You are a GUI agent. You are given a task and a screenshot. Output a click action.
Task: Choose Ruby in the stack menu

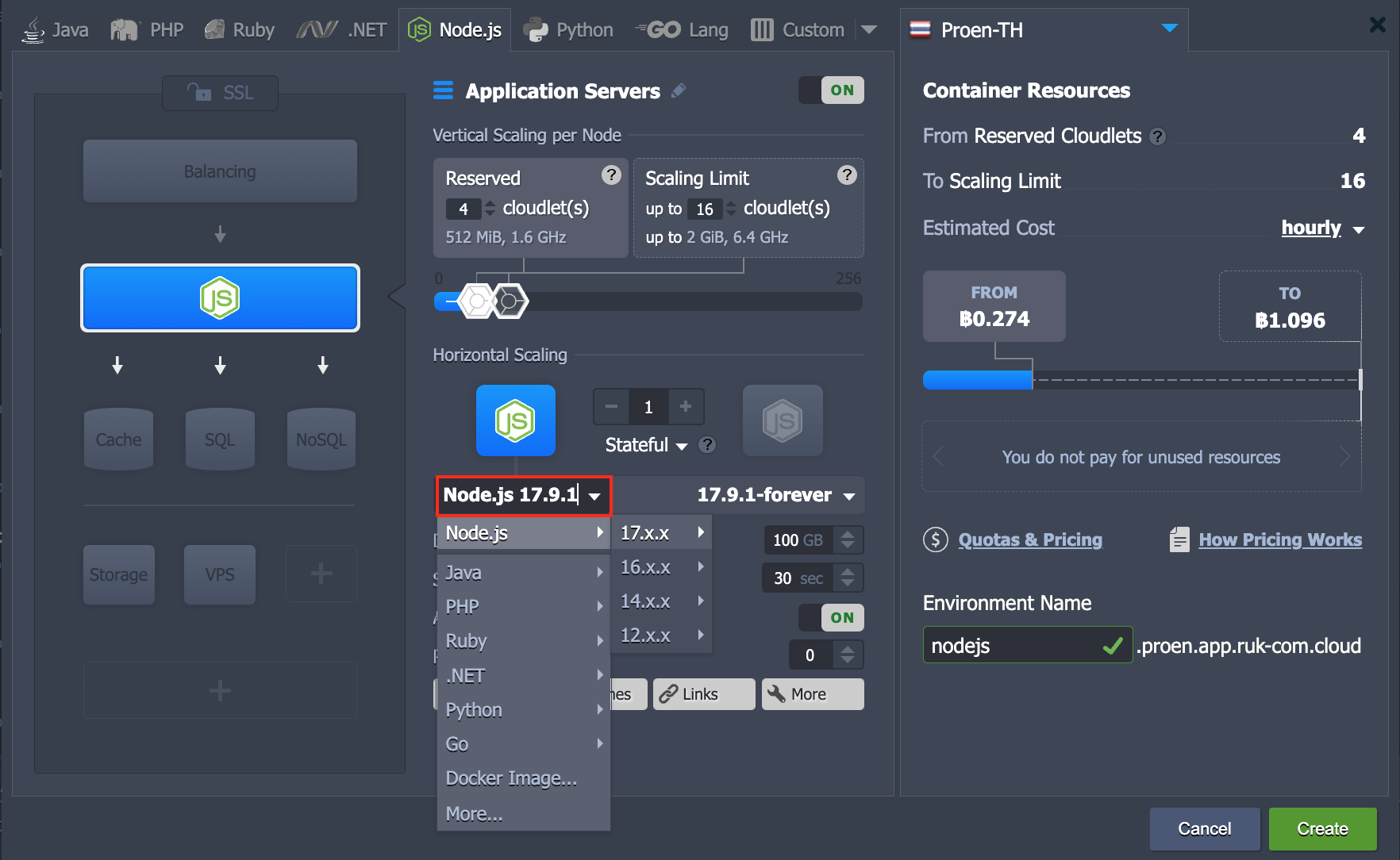coord(524,641)
